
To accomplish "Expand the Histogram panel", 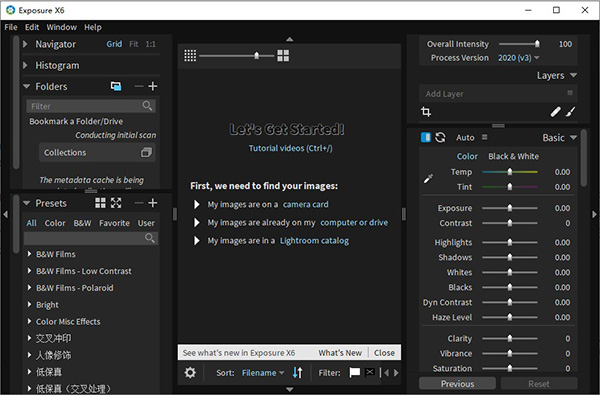I will coord(25,65).
